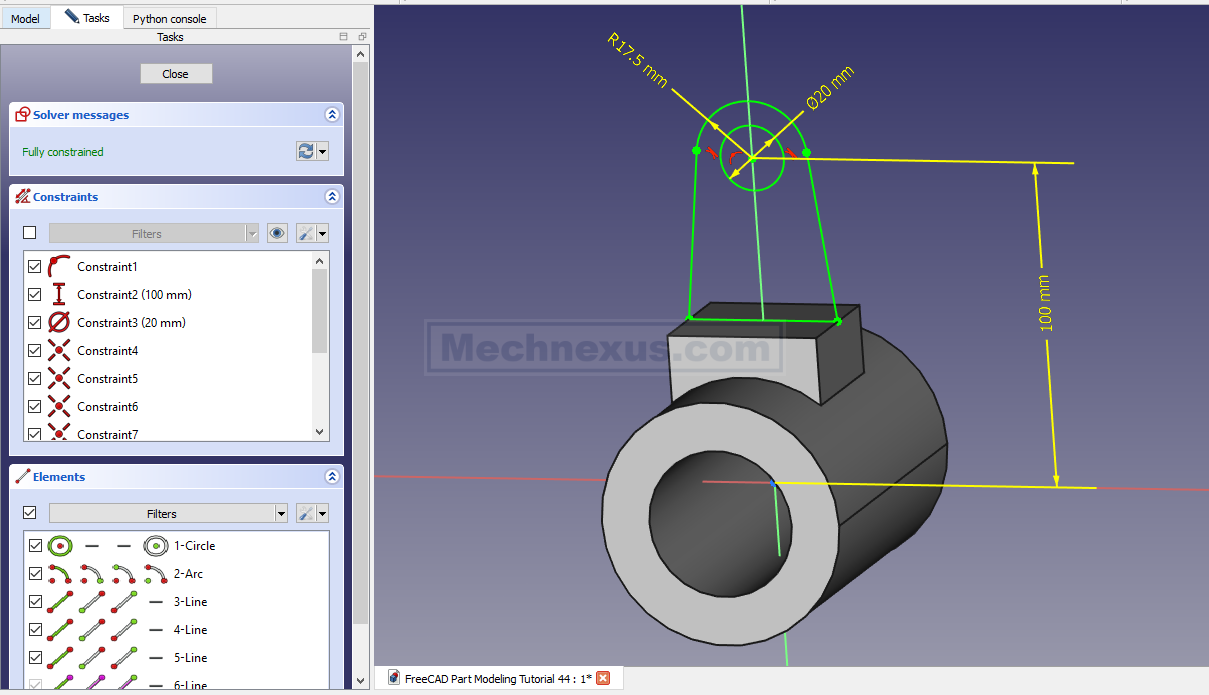The image size is (1209, 695).
Task: Open the Elements Filters dropdown
Action: point(168,513)
